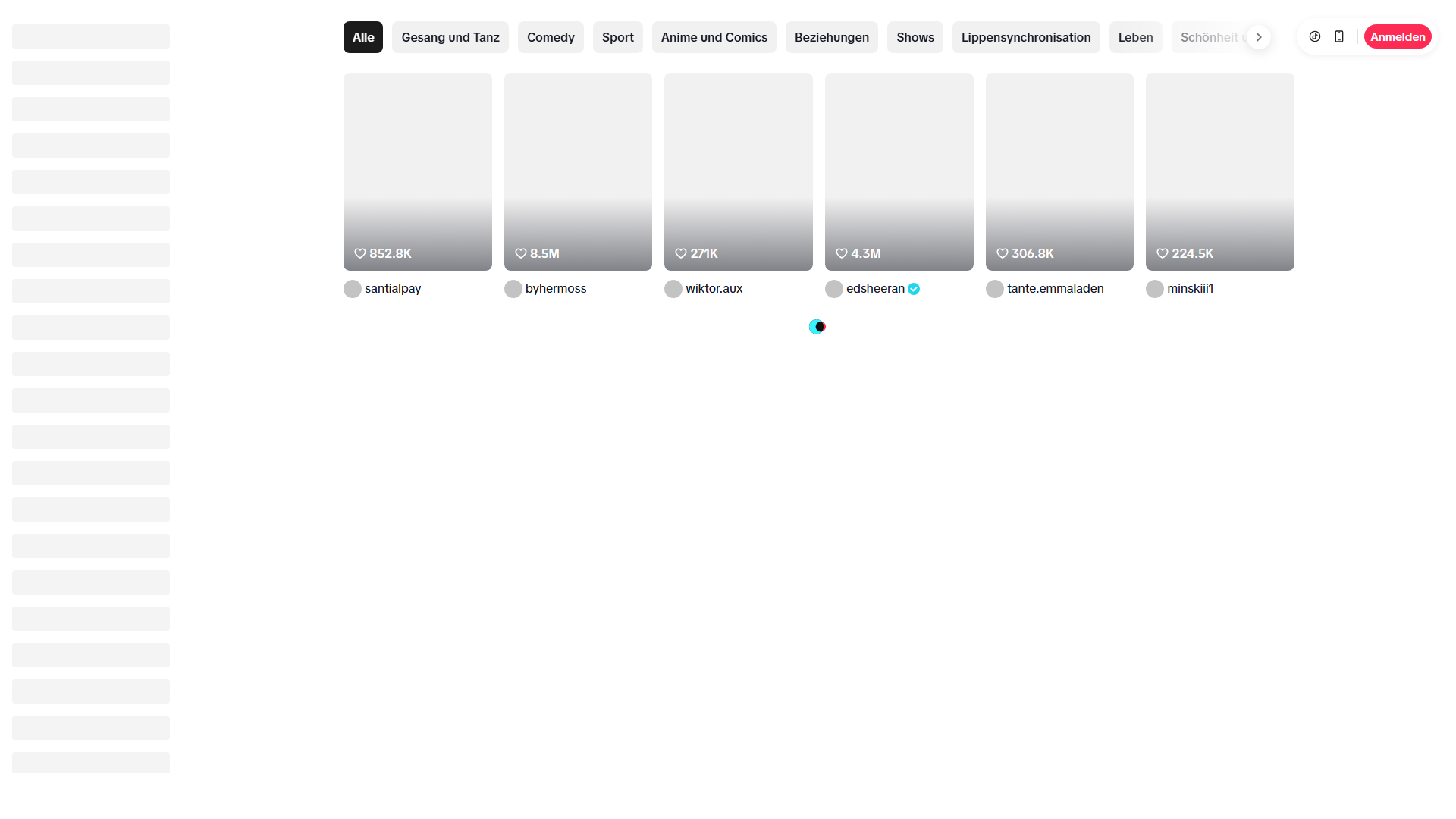Open the Anime und Comics category
The width and height of the screenshot is (1456, 819).
tap(714, 37)
